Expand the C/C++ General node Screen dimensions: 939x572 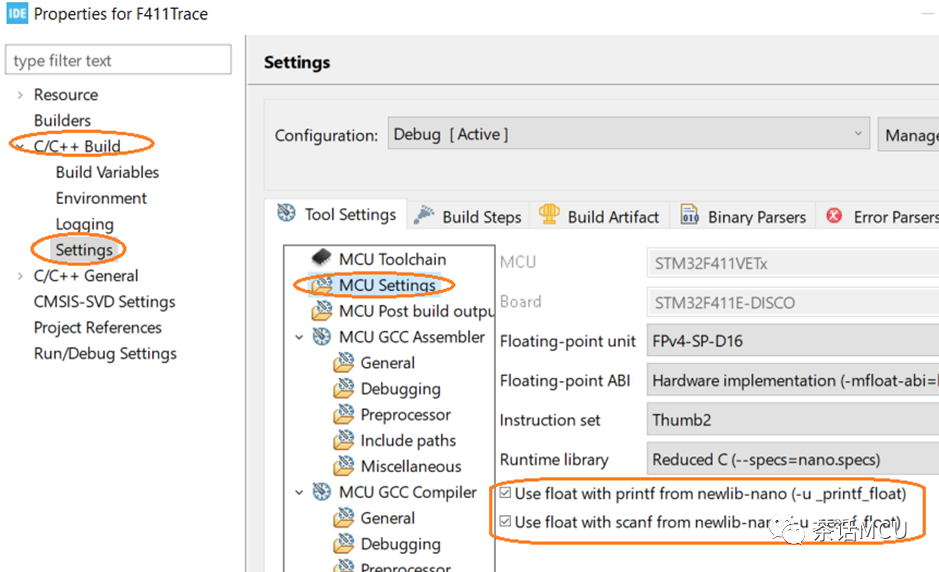pyautogui.click(x=20, y=276)
